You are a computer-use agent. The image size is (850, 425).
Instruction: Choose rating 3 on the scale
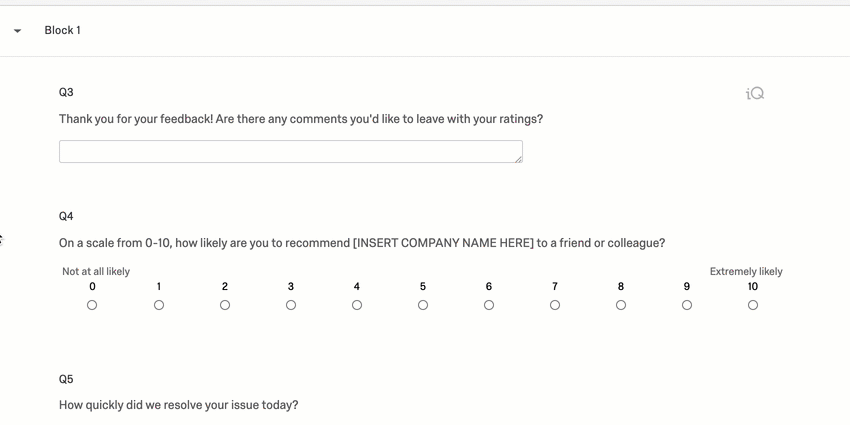[x=291, y=305]
